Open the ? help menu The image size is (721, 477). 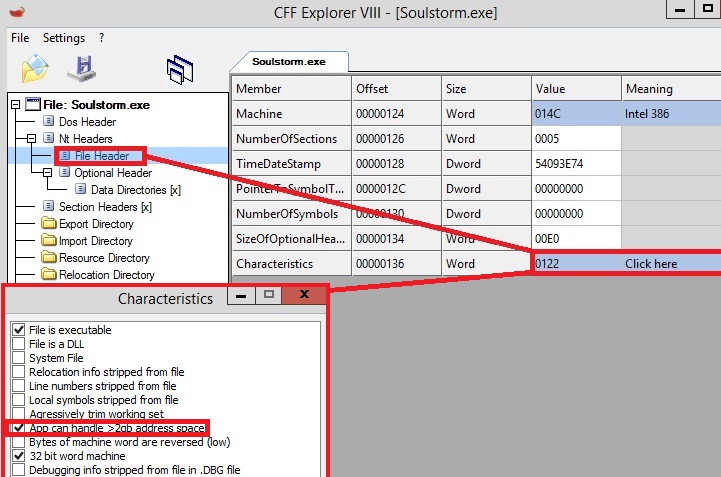coord(102,38)
